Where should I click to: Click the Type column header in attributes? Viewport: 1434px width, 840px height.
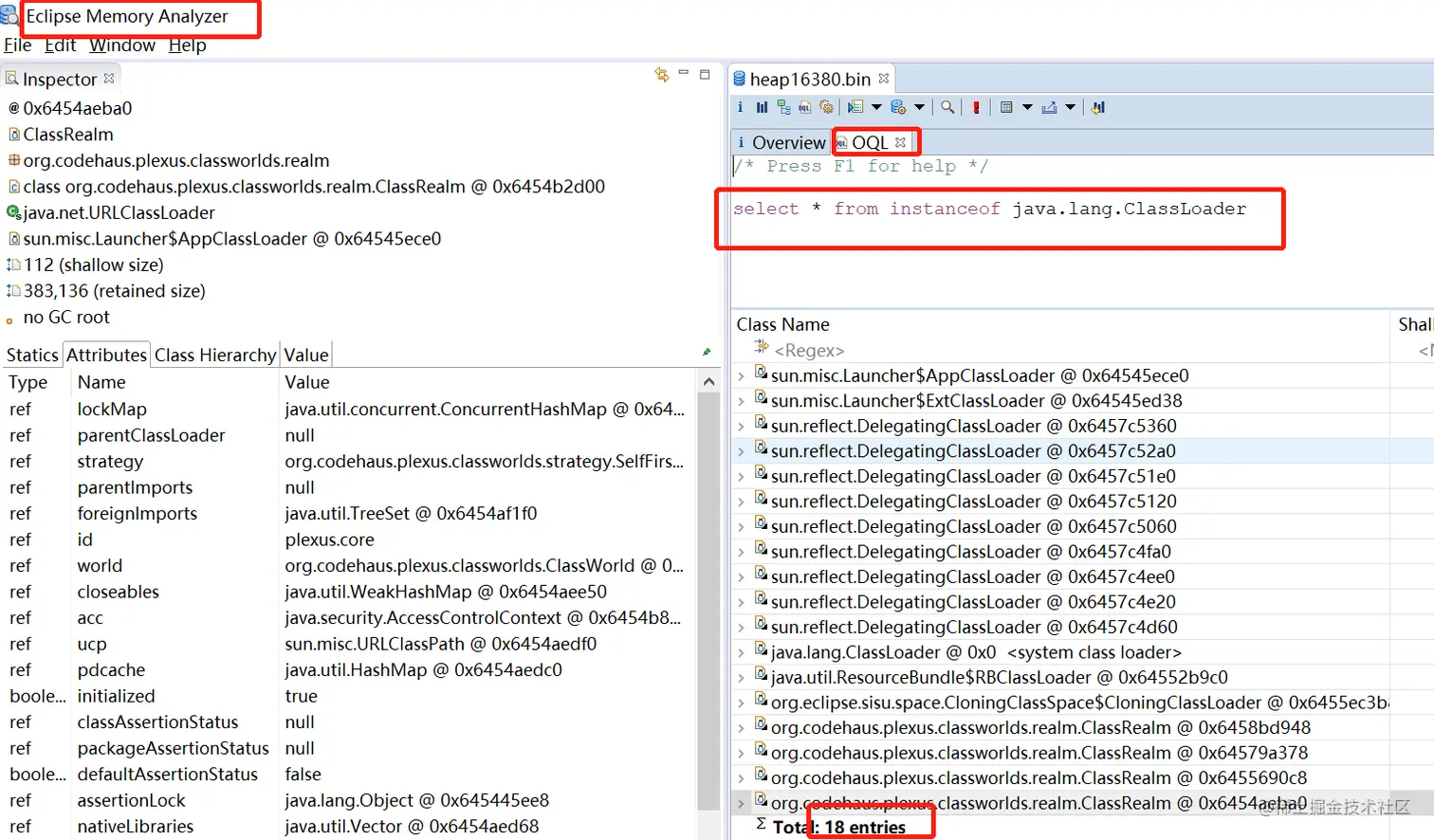coord(37,382)
